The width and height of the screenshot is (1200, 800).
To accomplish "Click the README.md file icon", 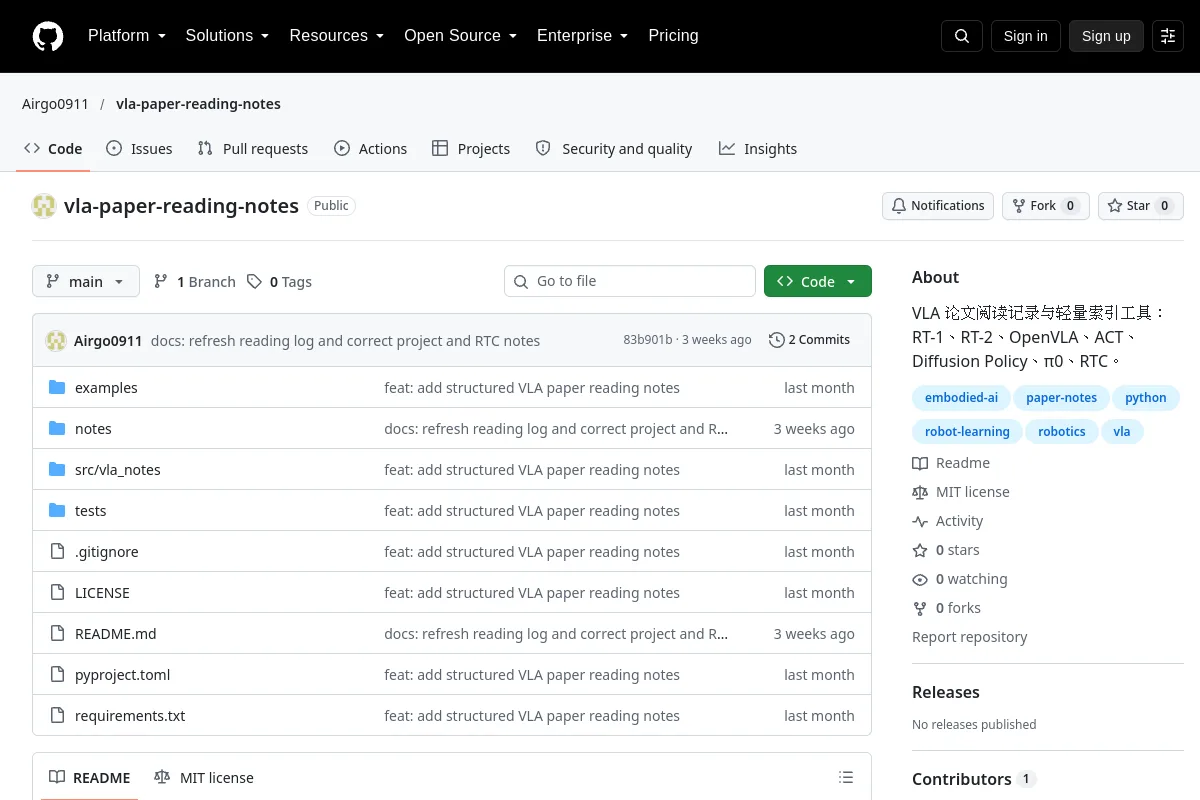I will pos(57,634).
